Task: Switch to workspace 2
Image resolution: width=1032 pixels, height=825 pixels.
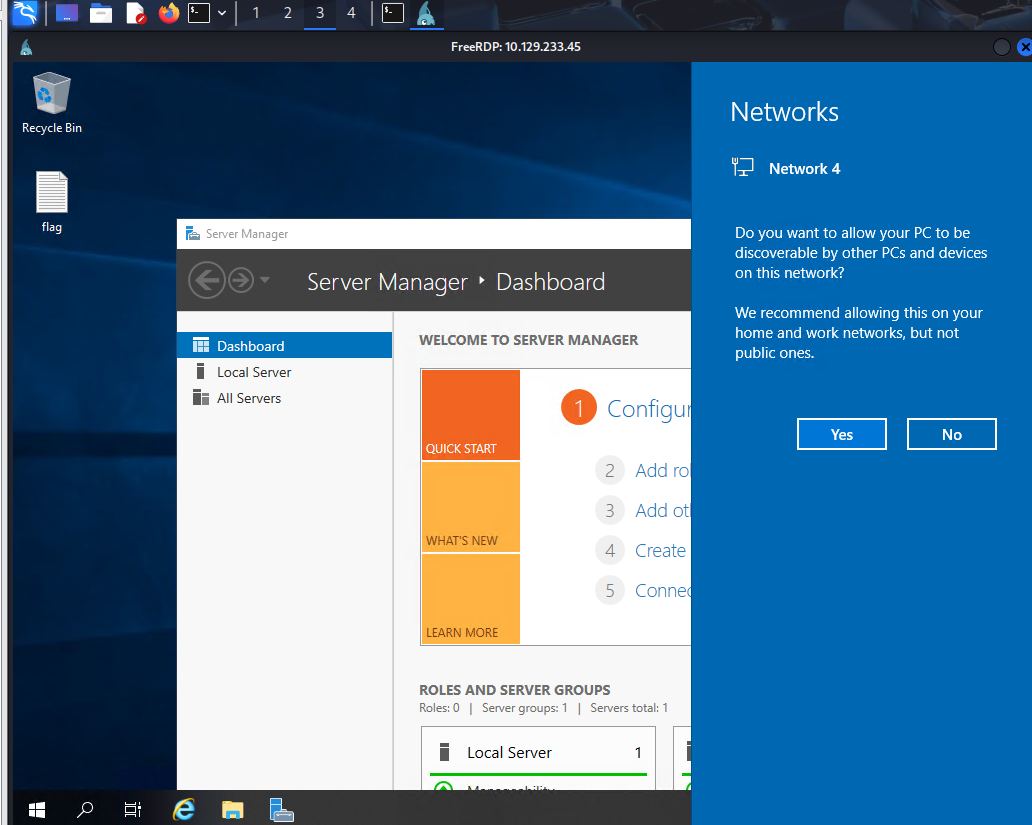Action: [288, 13]
